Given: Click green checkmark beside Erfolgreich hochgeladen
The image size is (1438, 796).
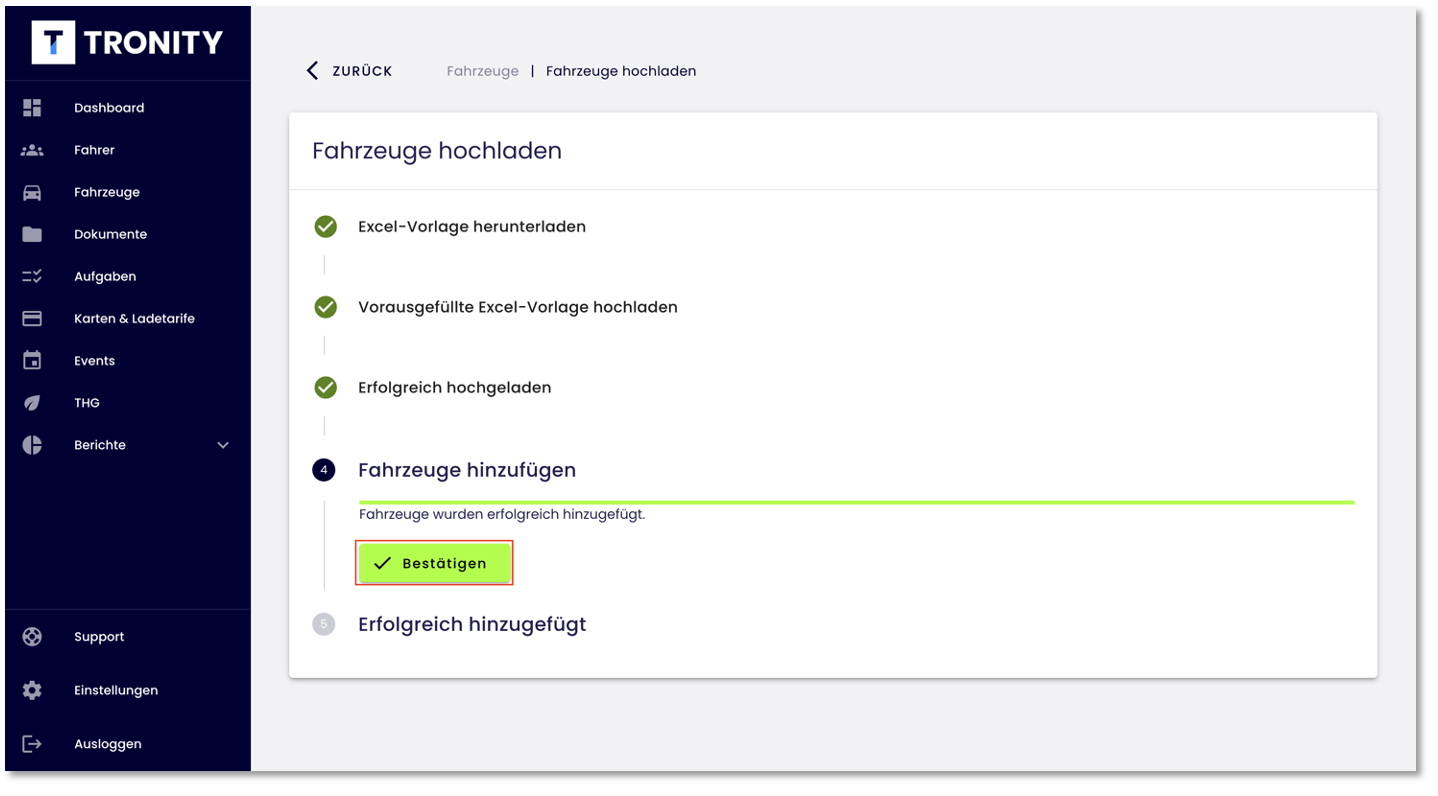Looking at the screenshot, I should (x=326, y=387).
